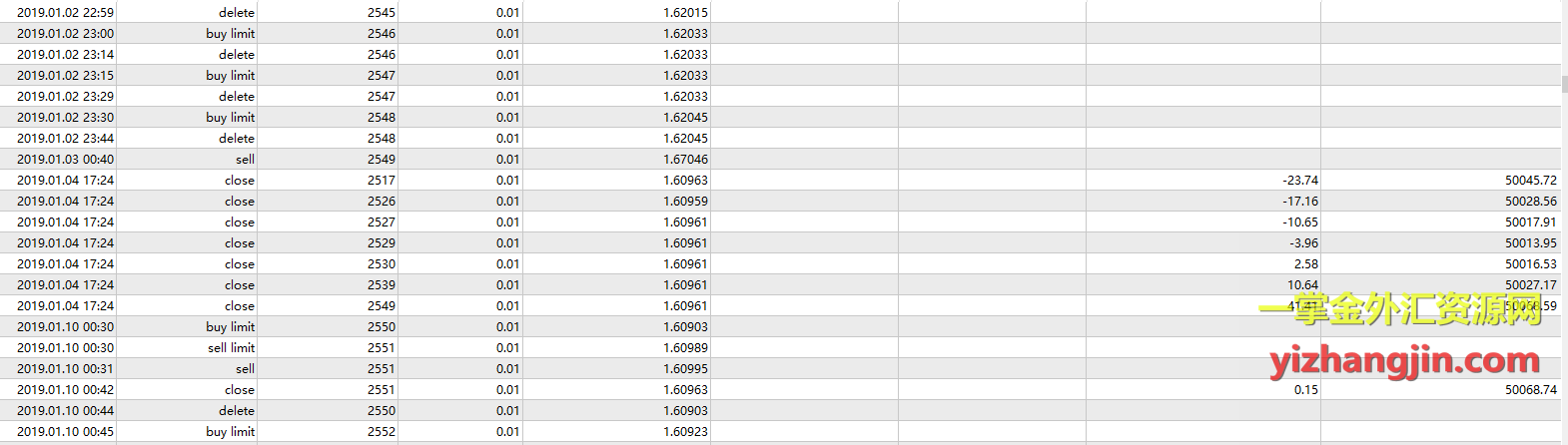
Task: Click order number 2552
Action: point(382,432)
